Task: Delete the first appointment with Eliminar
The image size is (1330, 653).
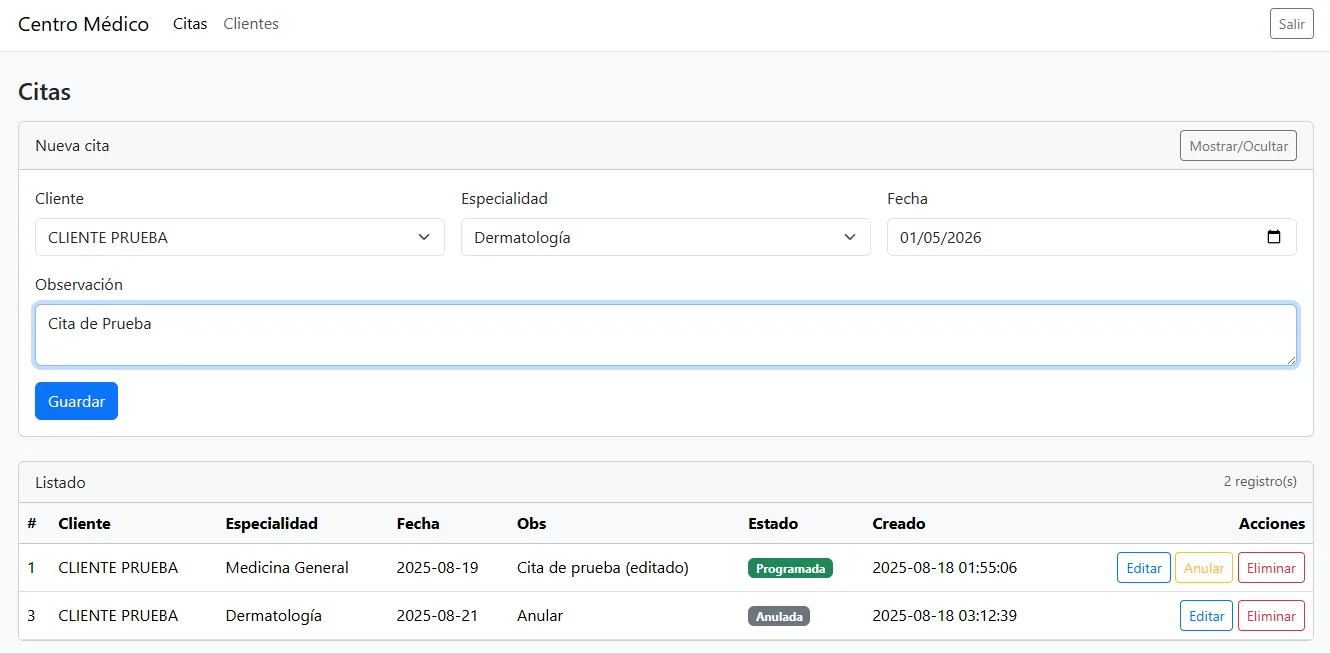Action: point(1271,567)
